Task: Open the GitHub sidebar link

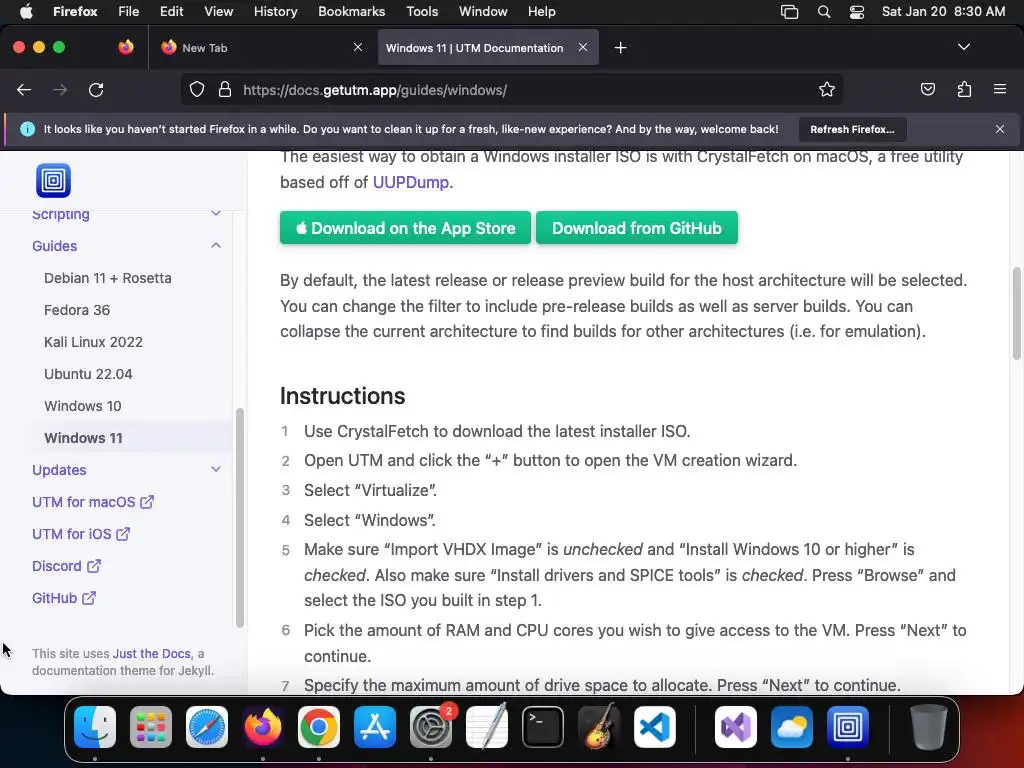Action: click(64, 598)
